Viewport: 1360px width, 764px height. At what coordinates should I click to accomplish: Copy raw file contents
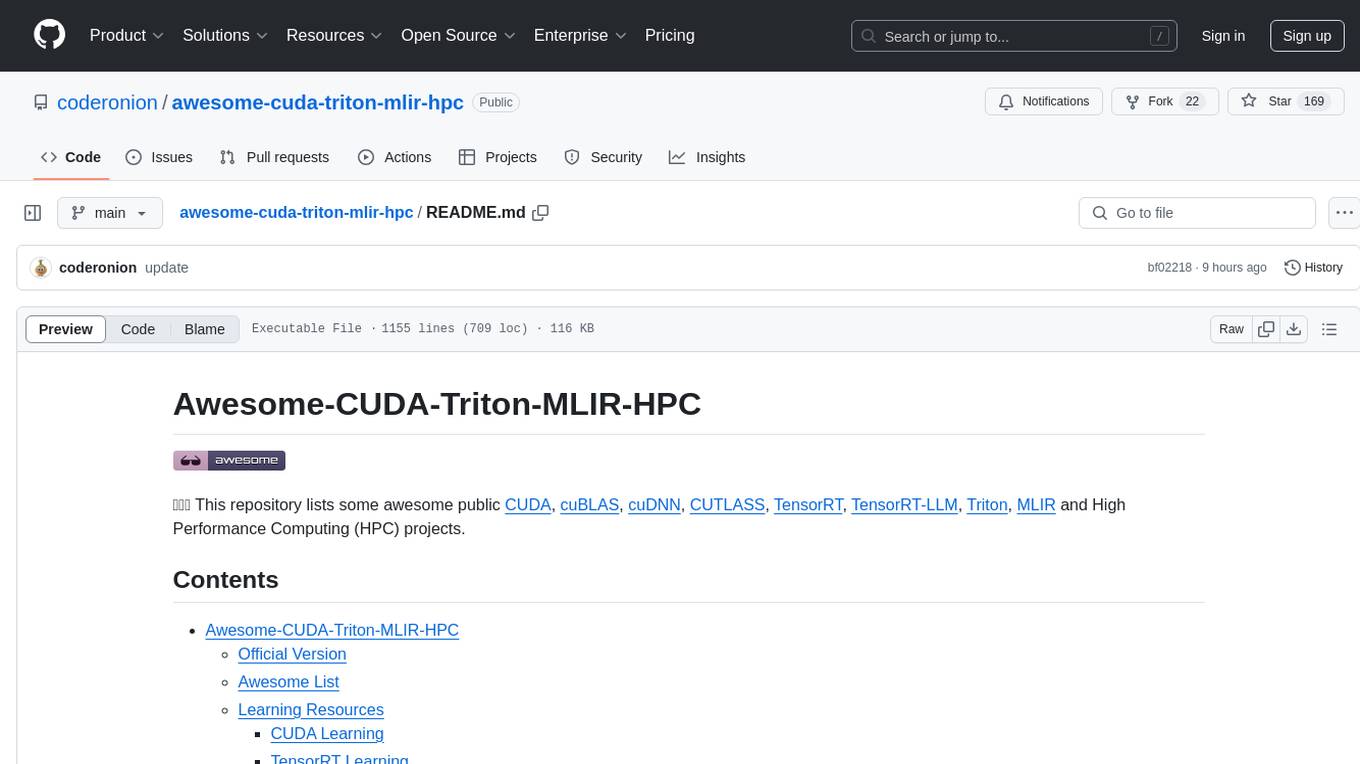[1266, 329]
